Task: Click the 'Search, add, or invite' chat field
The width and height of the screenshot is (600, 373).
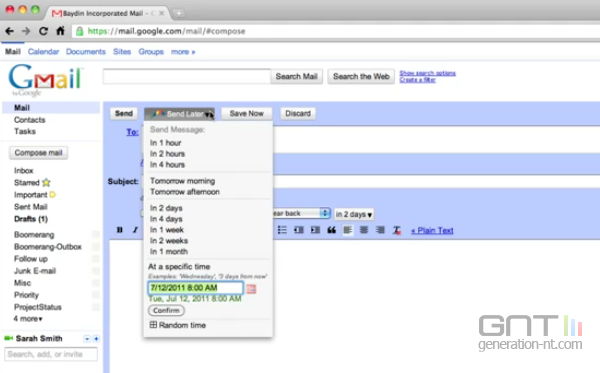Action: pyautogui.click(x=51, y=354)
